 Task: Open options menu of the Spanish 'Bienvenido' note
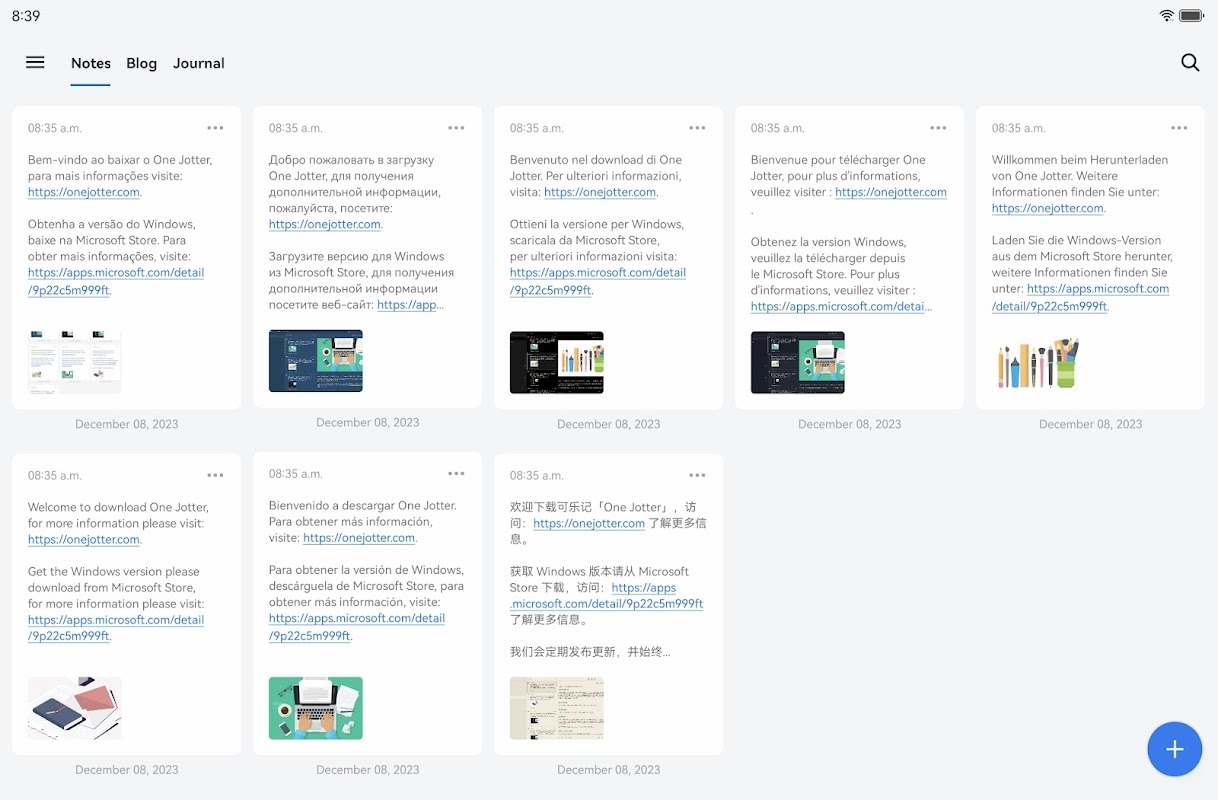pyautogui.click(x=456, y=473)
